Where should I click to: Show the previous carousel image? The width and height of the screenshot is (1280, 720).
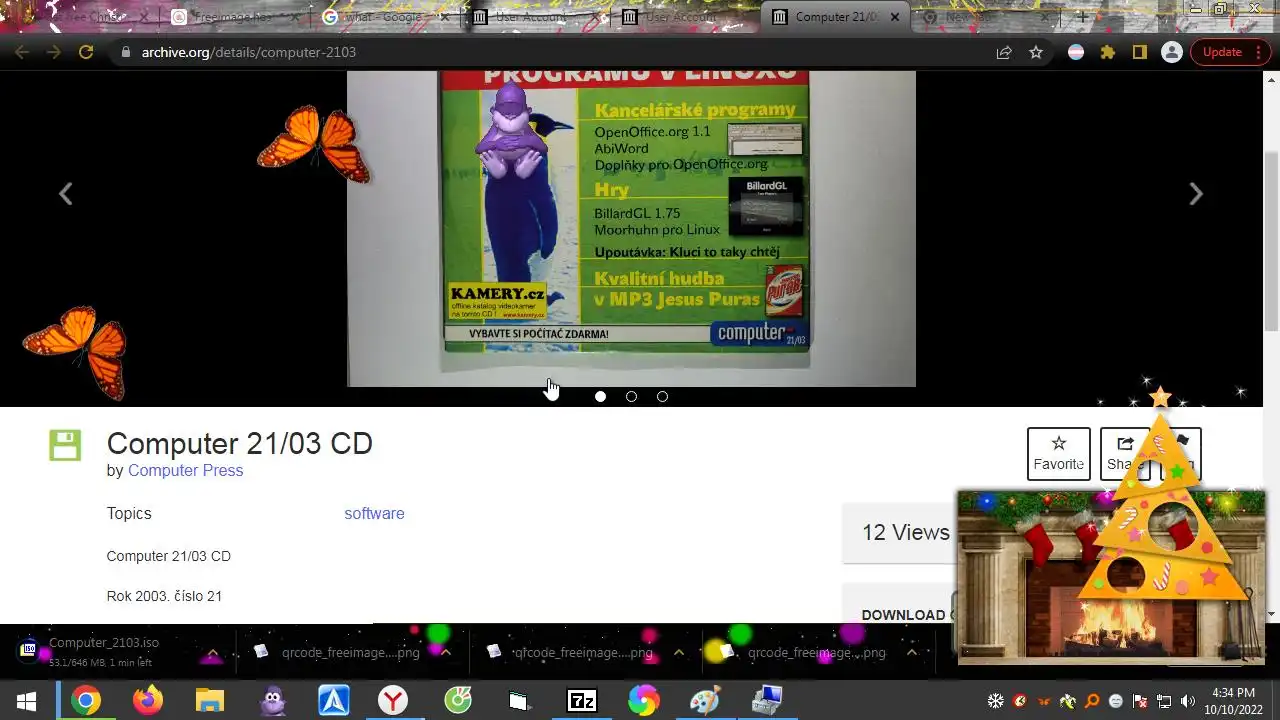click(x=65, y=194)
